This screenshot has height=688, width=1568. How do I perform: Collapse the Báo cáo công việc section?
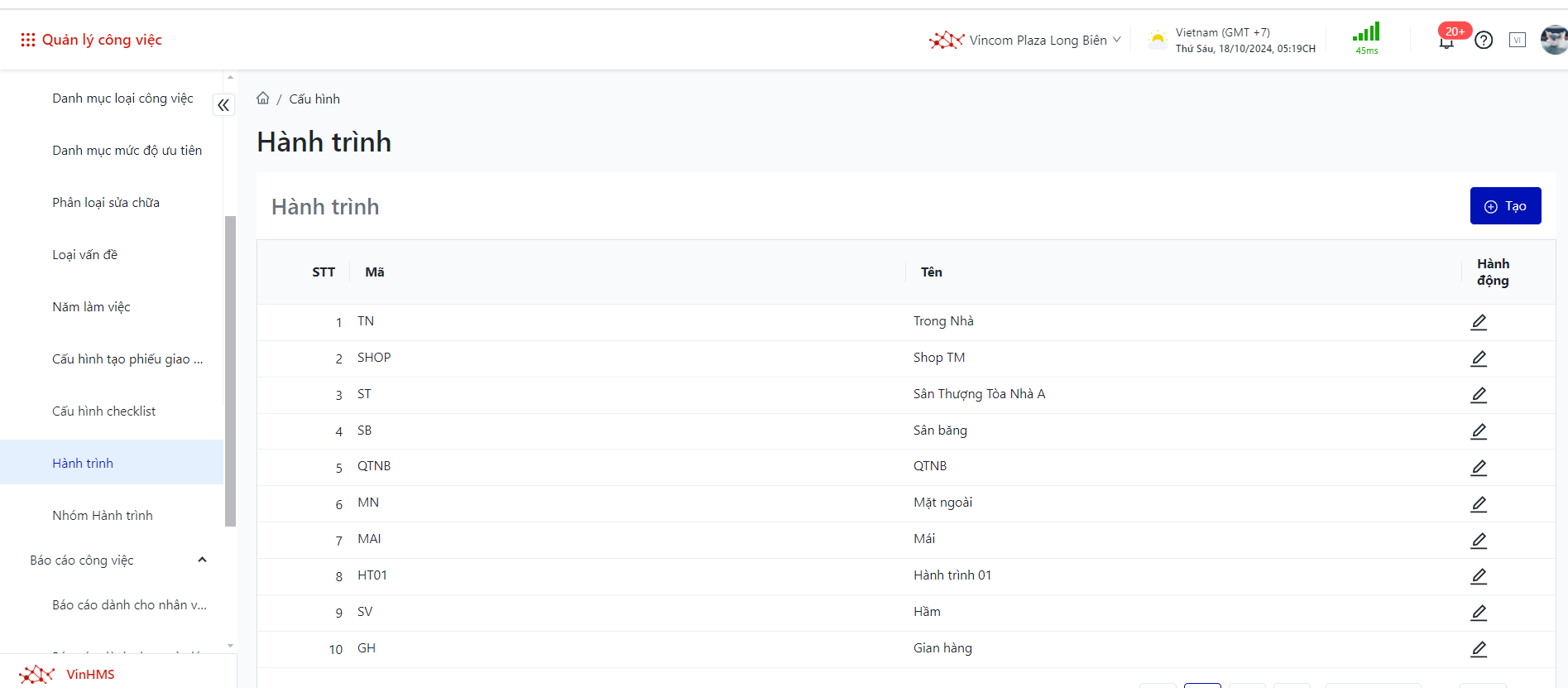tap(202, 561)
